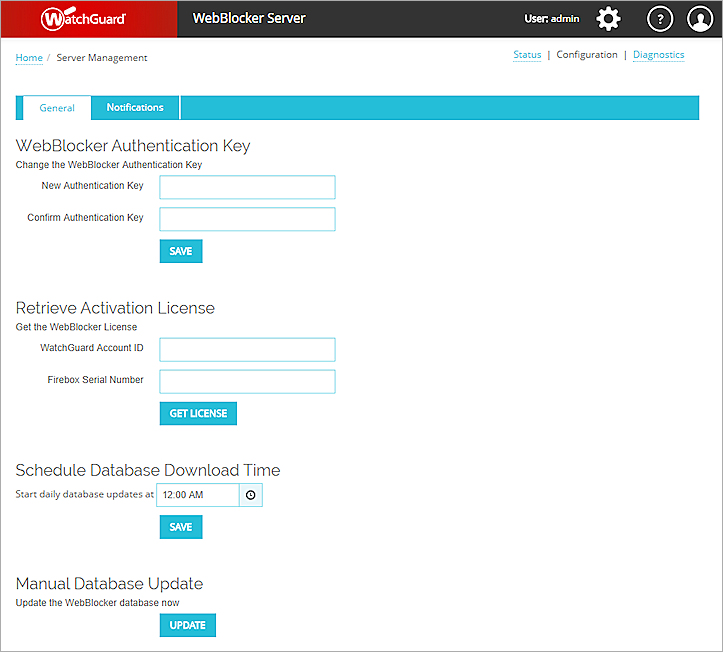Open the settings gear icon
This screenshot has width=723, height=652.
coord(608,19)
